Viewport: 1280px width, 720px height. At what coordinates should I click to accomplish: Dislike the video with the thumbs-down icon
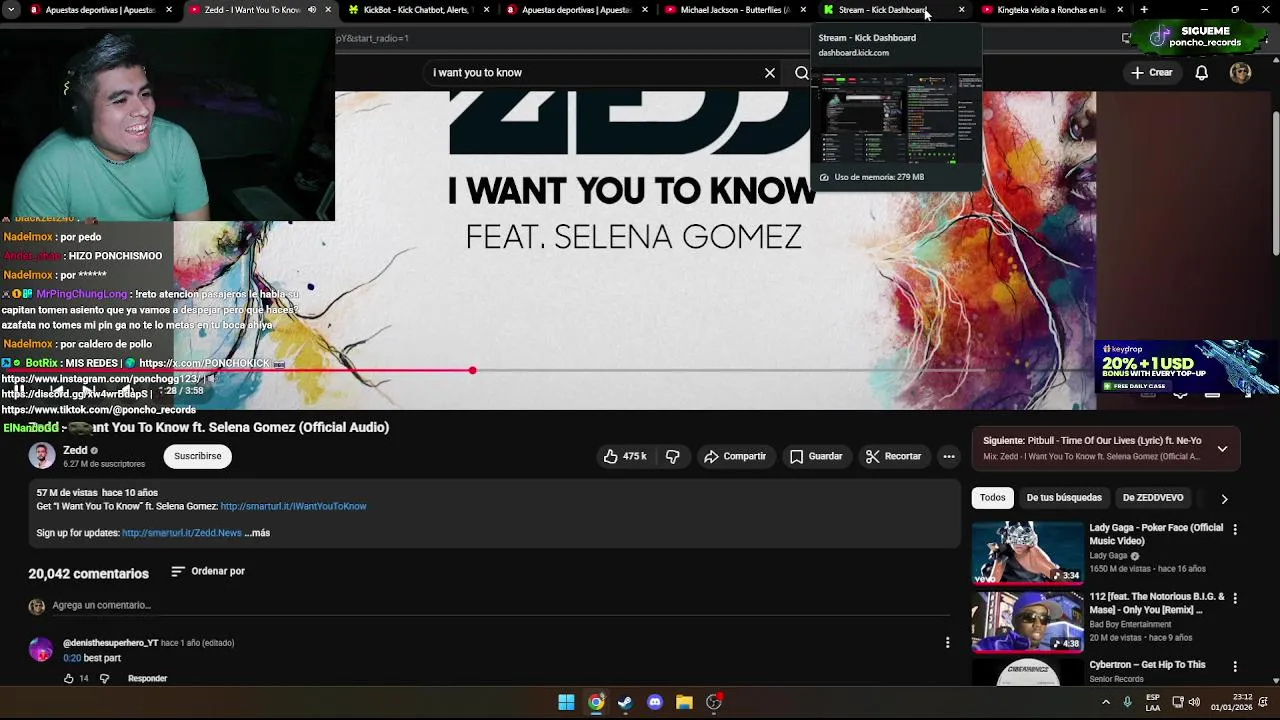point(673,456)
